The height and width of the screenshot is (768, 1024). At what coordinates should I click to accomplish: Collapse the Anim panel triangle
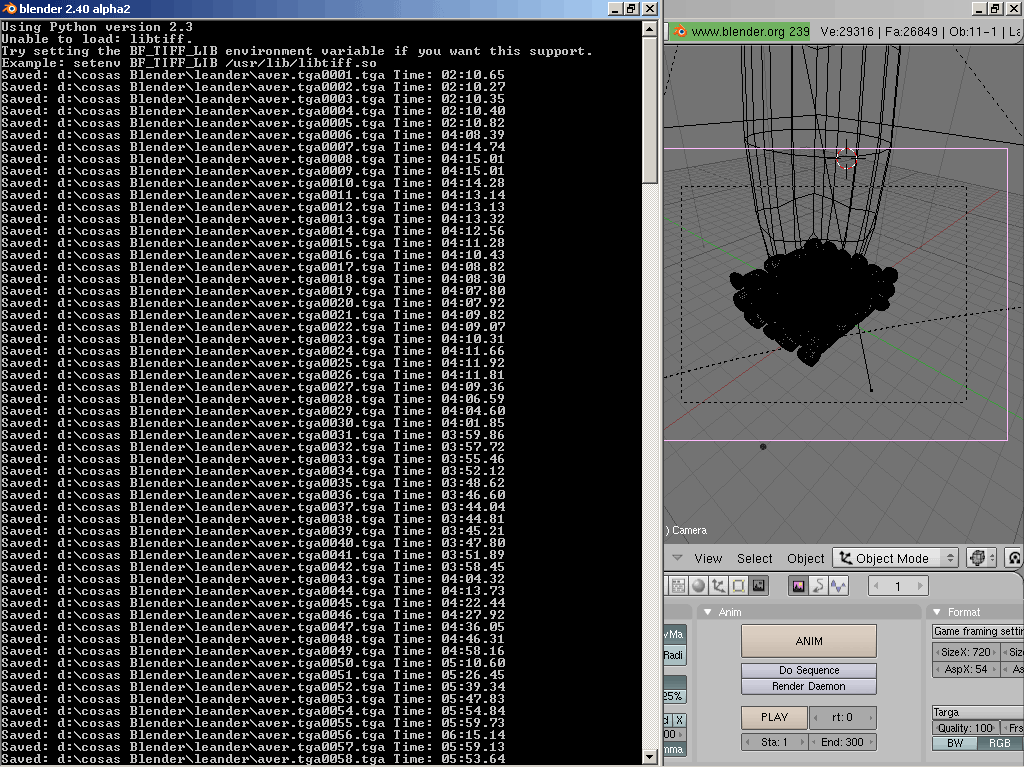pyautogui.click(x=707, y=612)
